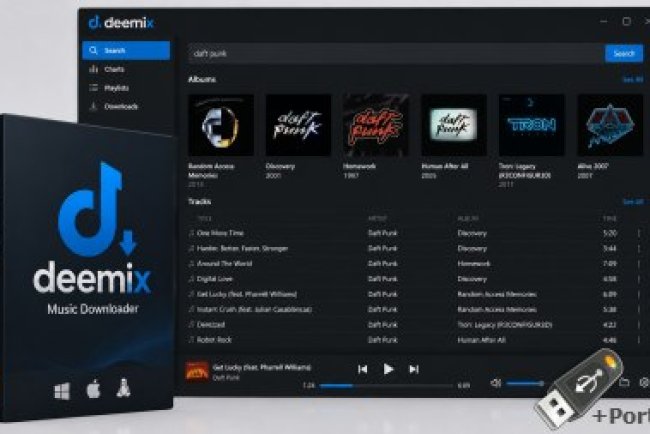The height and width of the screenshot is (434, 650).
Task: Click note icon for One More Time
Action: [x=192, y=233]
